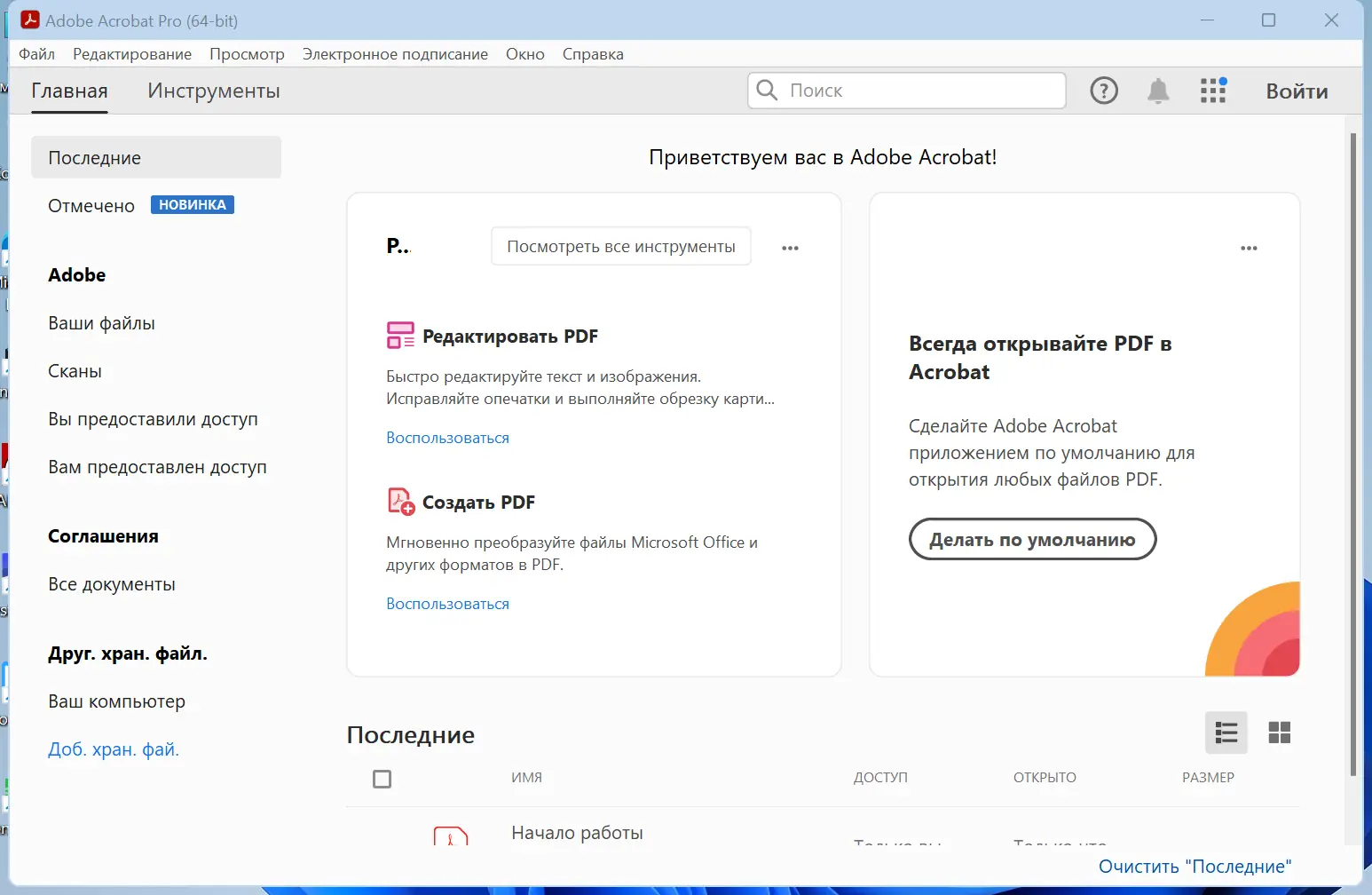Open Вам предоставлен доступ list
Viewport: 1372px width, 895px height.
pos(157,467)
